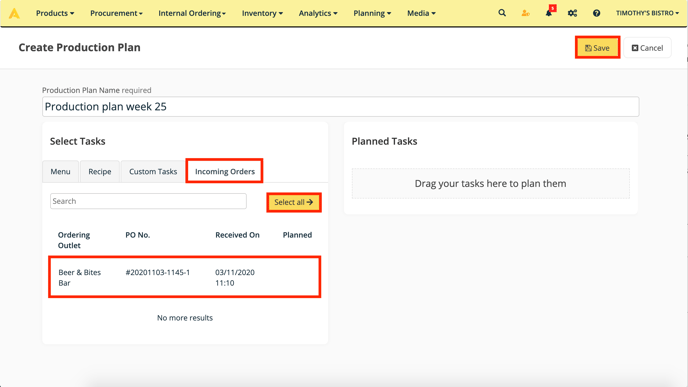Open the settings gears icon

coord(572,13)
